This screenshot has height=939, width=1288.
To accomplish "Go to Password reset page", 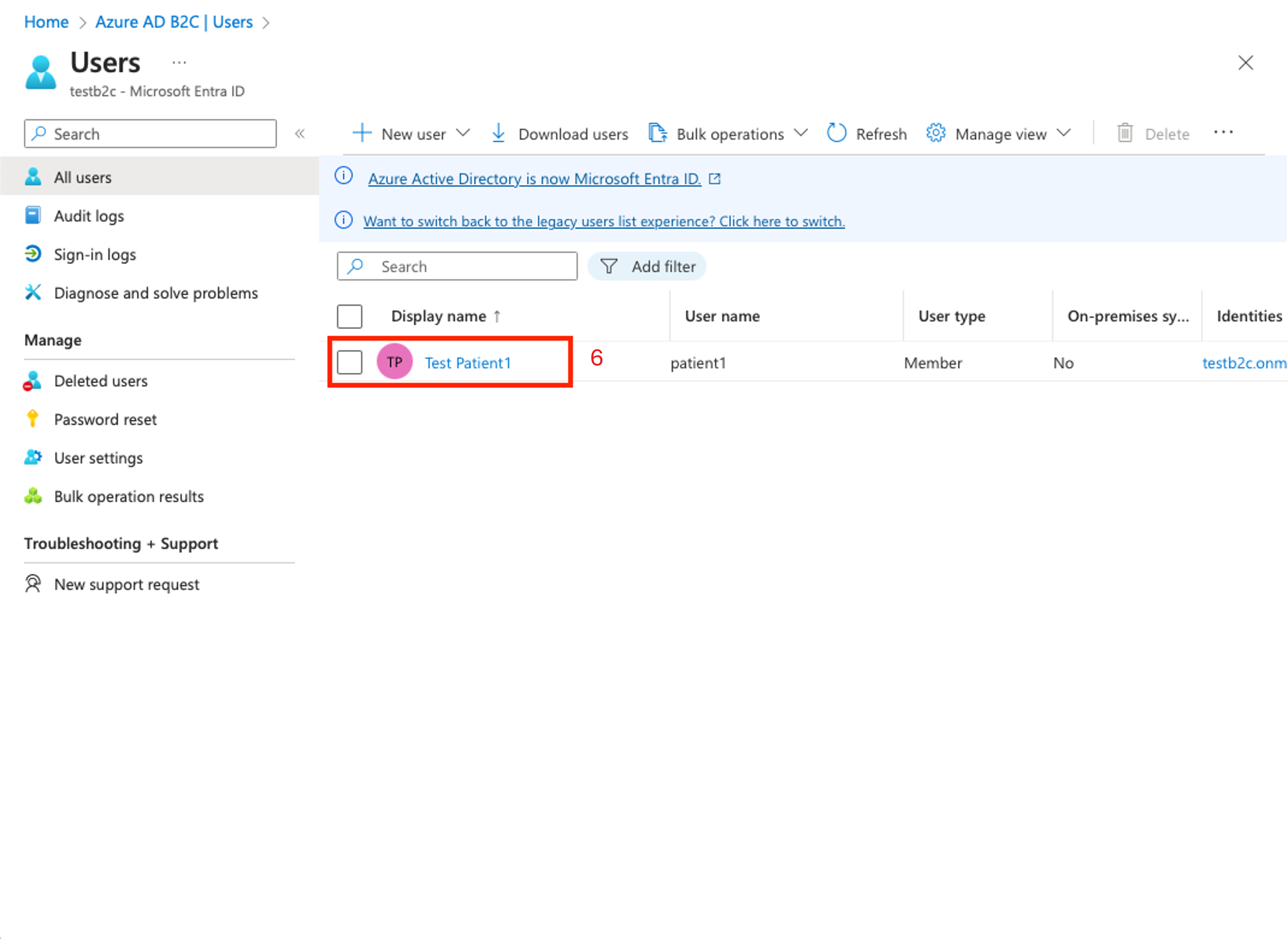I will point(105,419).
